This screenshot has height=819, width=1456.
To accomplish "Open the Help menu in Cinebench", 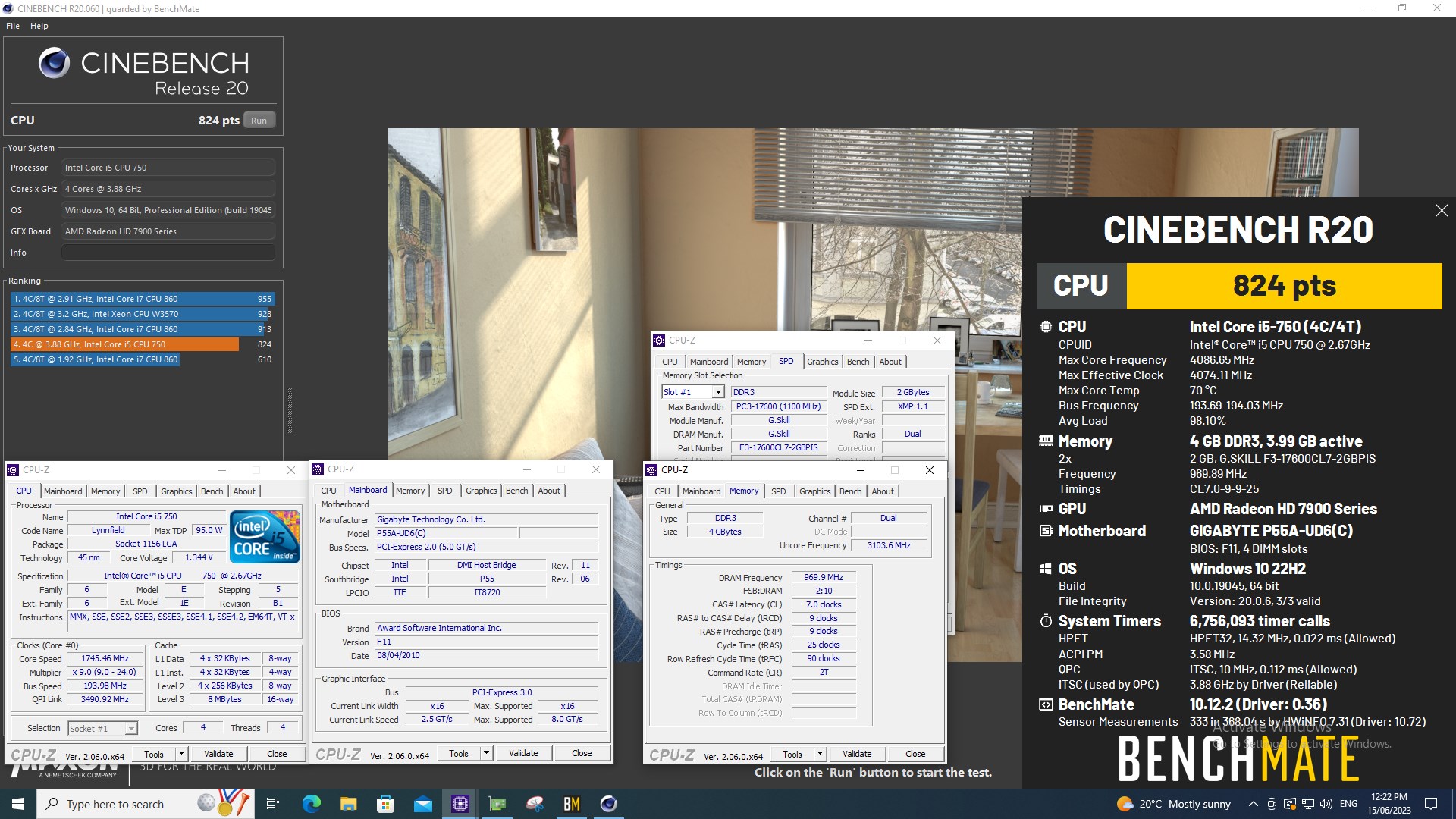I will pyautogui.click(x=39, y=26).
